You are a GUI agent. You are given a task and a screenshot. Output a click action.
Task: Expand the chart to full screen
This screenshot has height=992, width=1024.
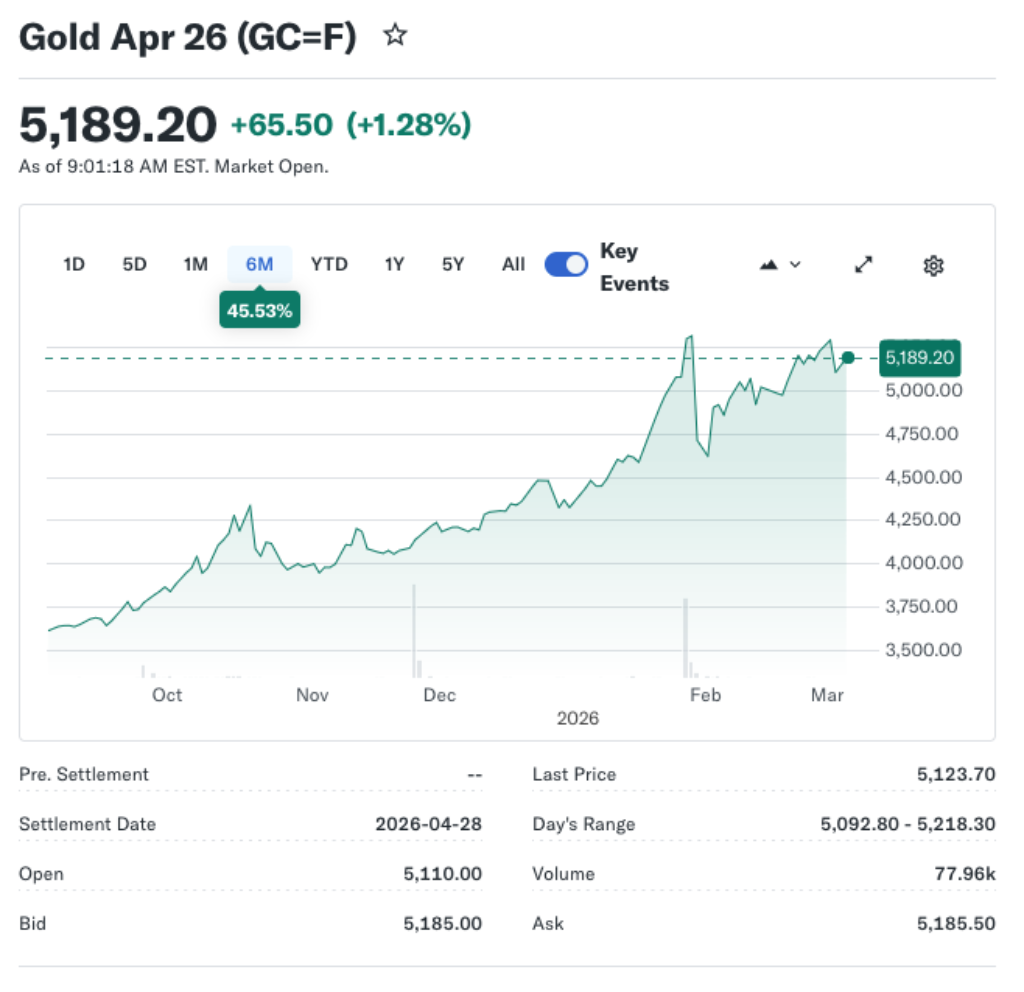pos(862,265)
